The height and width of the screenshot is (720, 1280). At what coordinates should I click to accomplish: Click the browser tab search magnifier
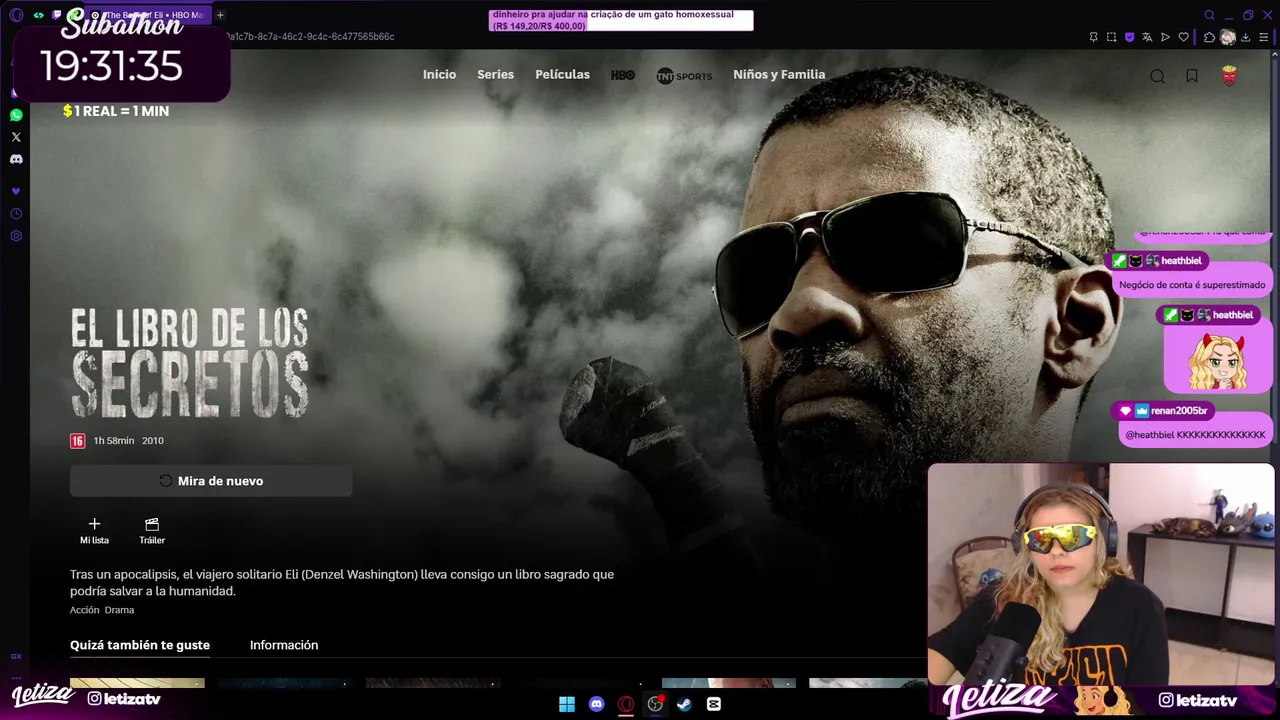tap(1209, 15)
